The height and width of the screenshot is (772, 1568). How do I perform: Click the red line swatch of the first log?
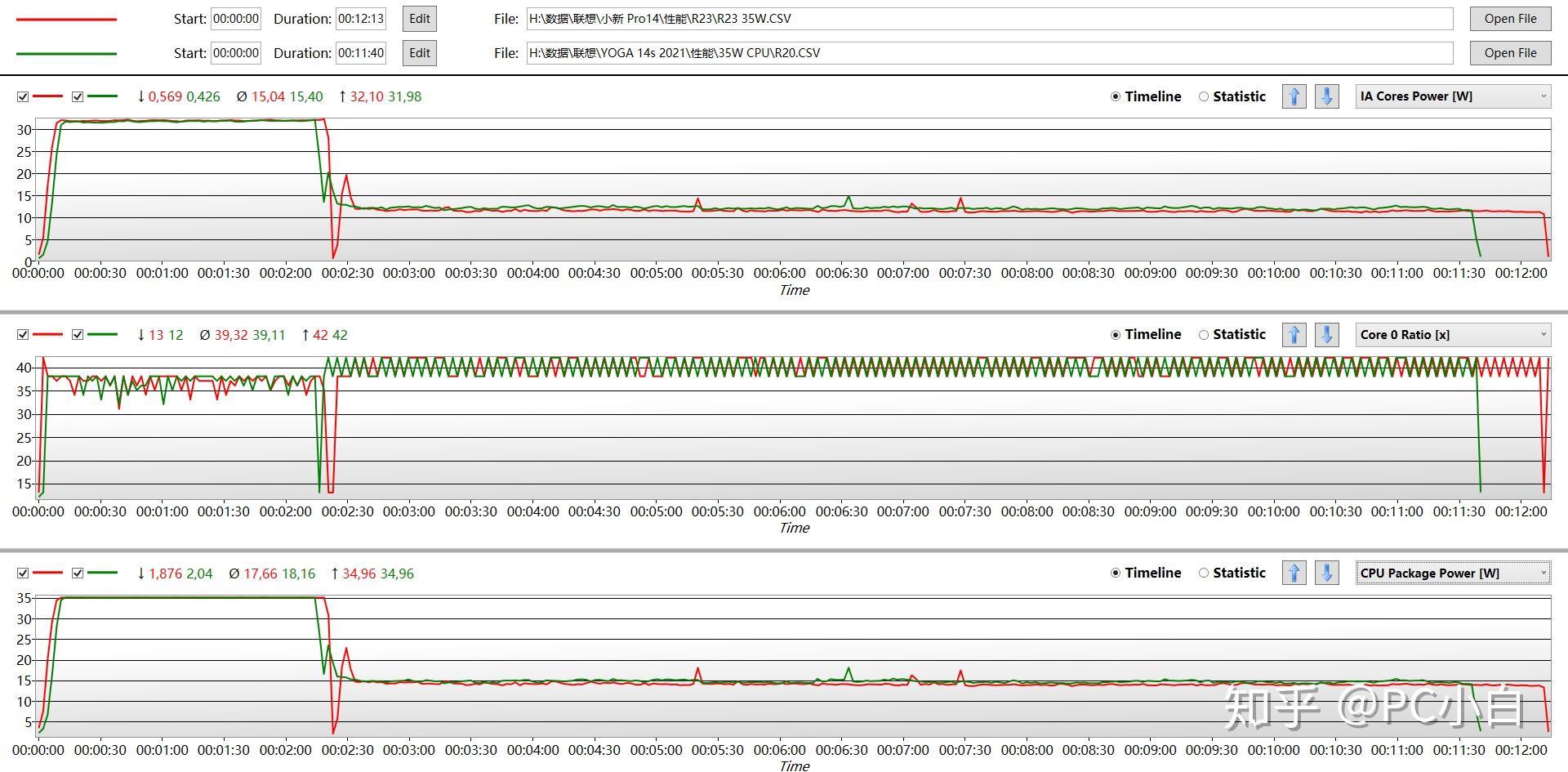pos(66,19)
